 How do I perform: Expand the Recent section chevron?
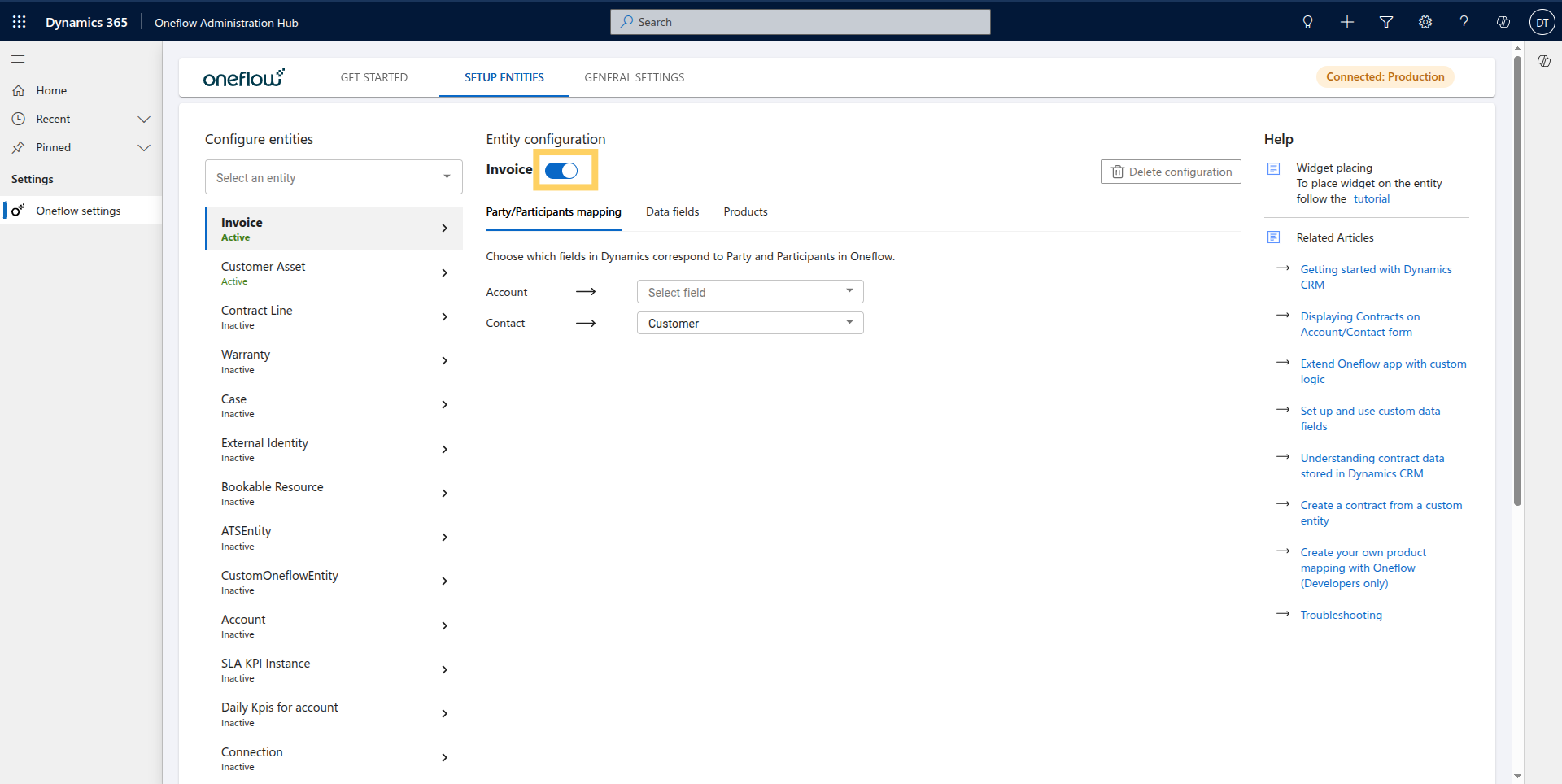[x=144, y=119]
